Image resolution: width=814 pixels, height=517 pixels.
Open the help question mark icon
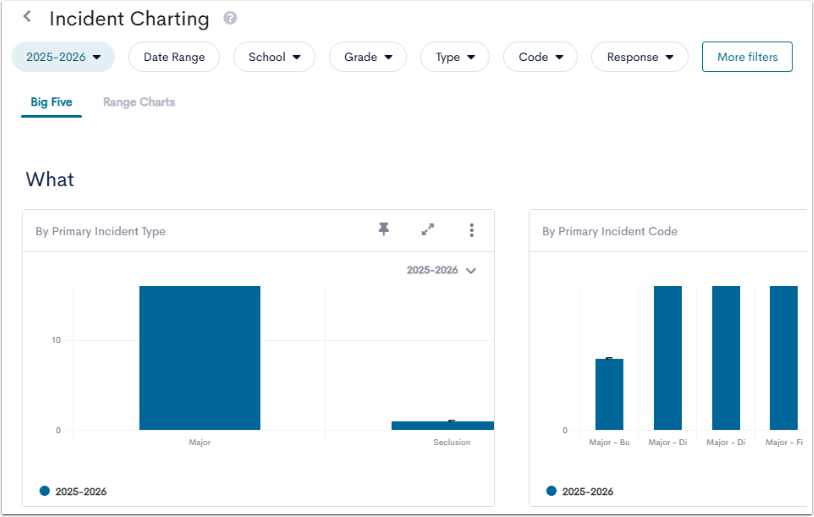point(230,18)
